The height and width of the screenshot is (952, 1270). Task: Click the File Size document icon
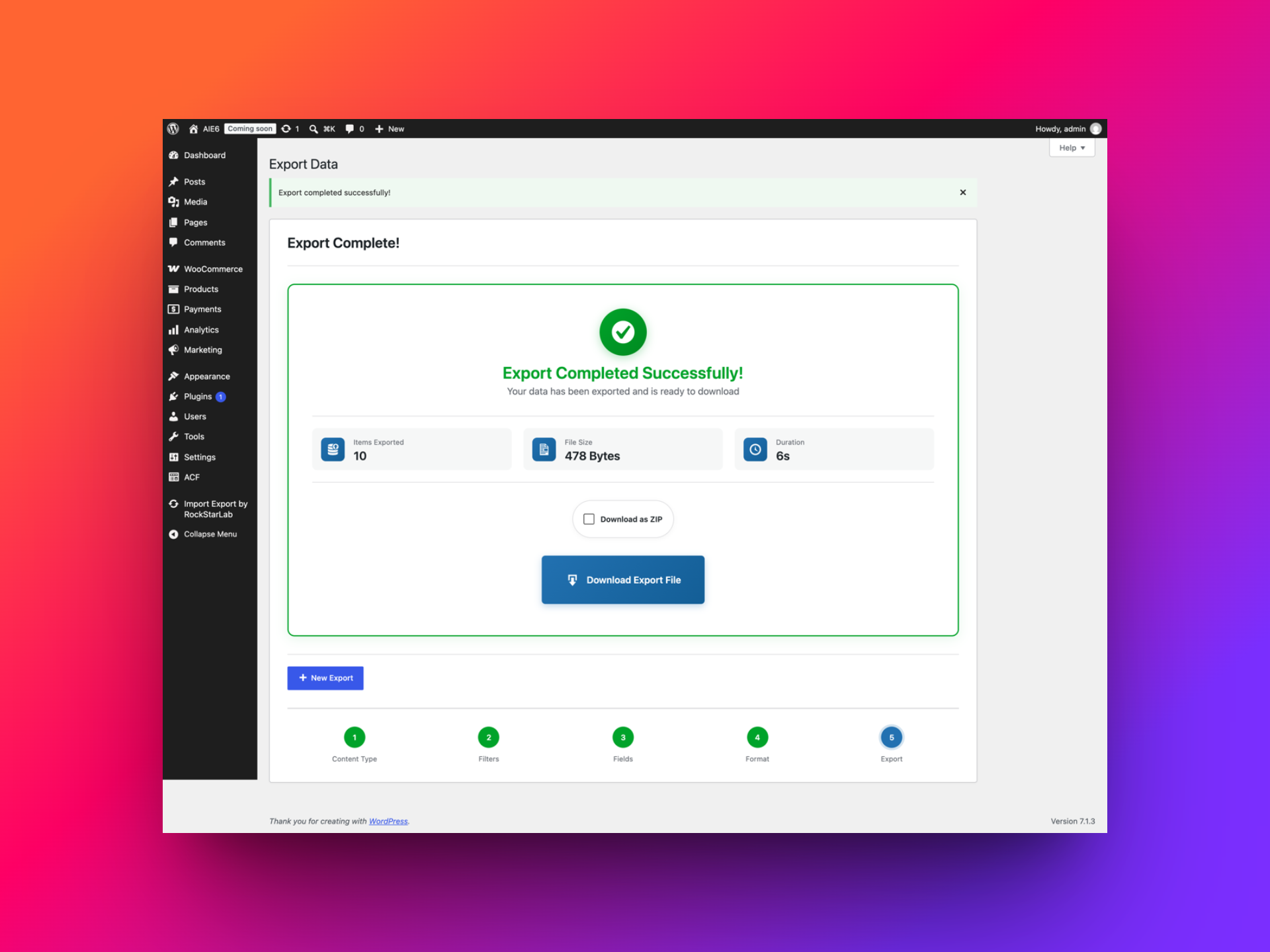pyautogui.click(x=544, y=450)
